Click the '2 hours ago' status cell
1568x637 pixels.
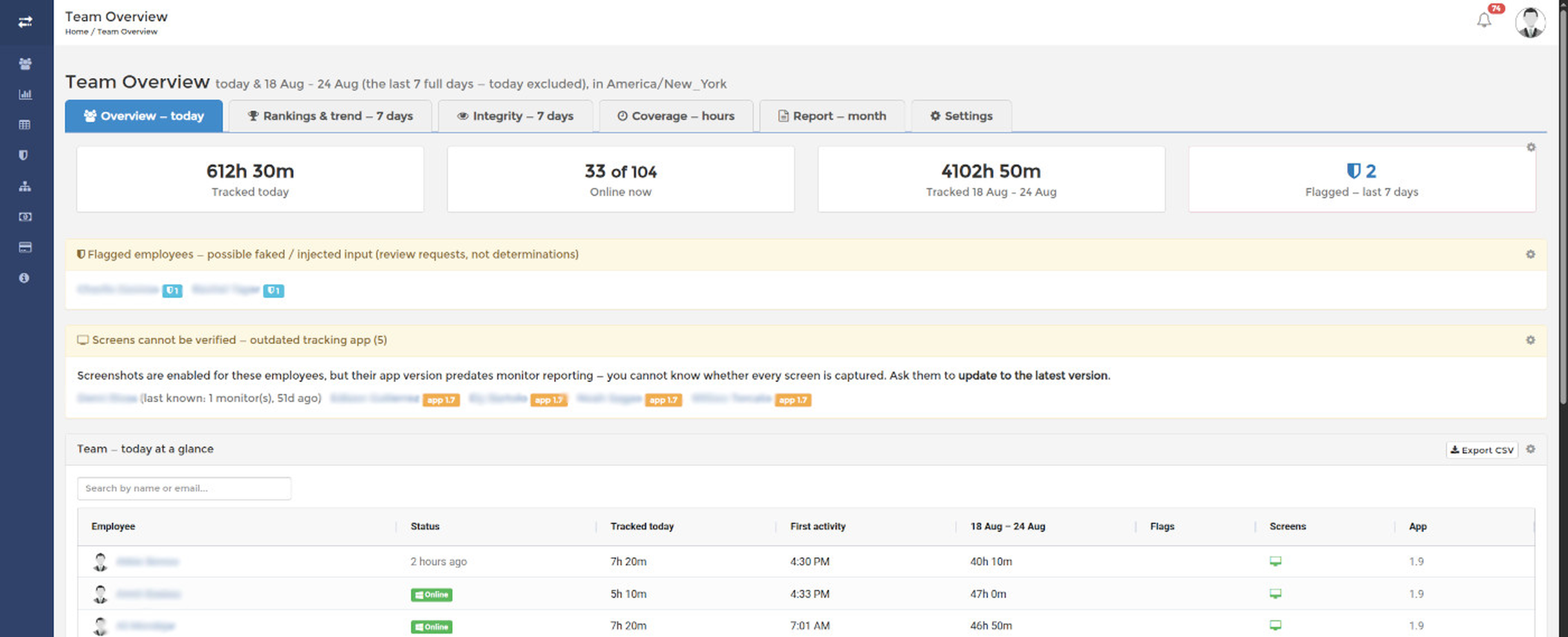point(438,561)
